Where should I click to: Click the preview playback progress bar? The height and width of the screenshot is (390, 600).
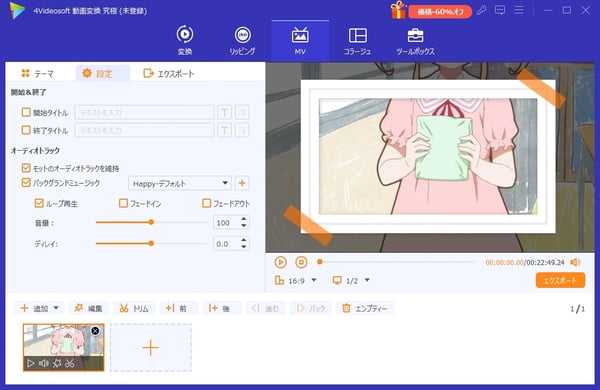(x=396, y=262)
